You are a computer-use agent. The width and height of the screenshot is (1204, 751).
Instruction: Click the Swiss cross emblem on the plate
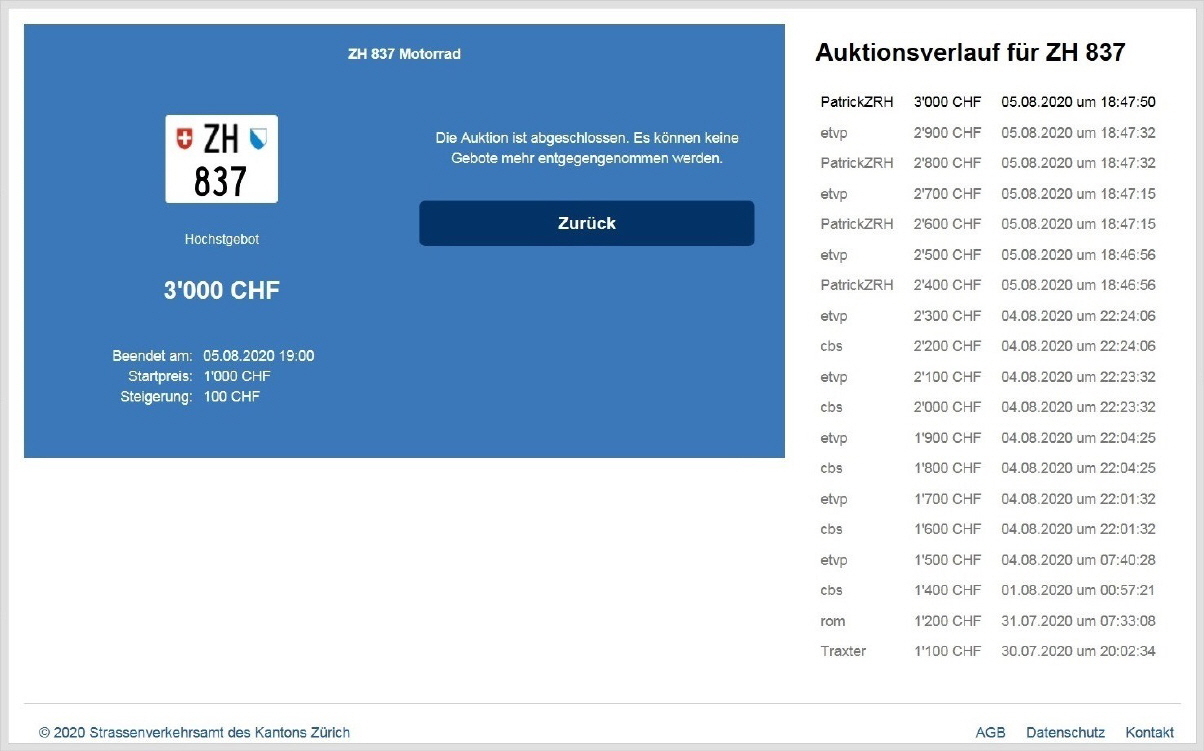click(x=184, y=139)
